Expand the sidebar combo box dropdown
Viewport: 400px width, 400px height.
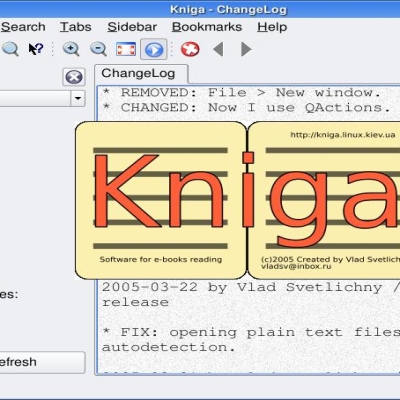78,98
